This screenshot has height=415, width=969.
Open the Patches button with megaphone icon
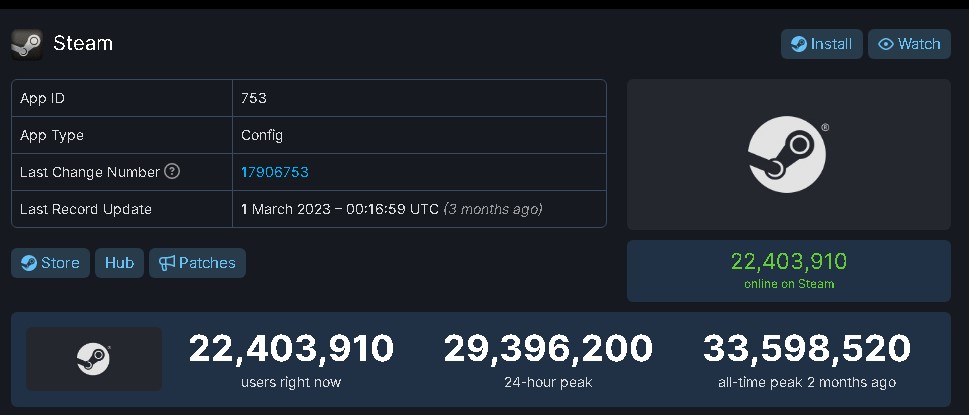click(x=197, y=263)
